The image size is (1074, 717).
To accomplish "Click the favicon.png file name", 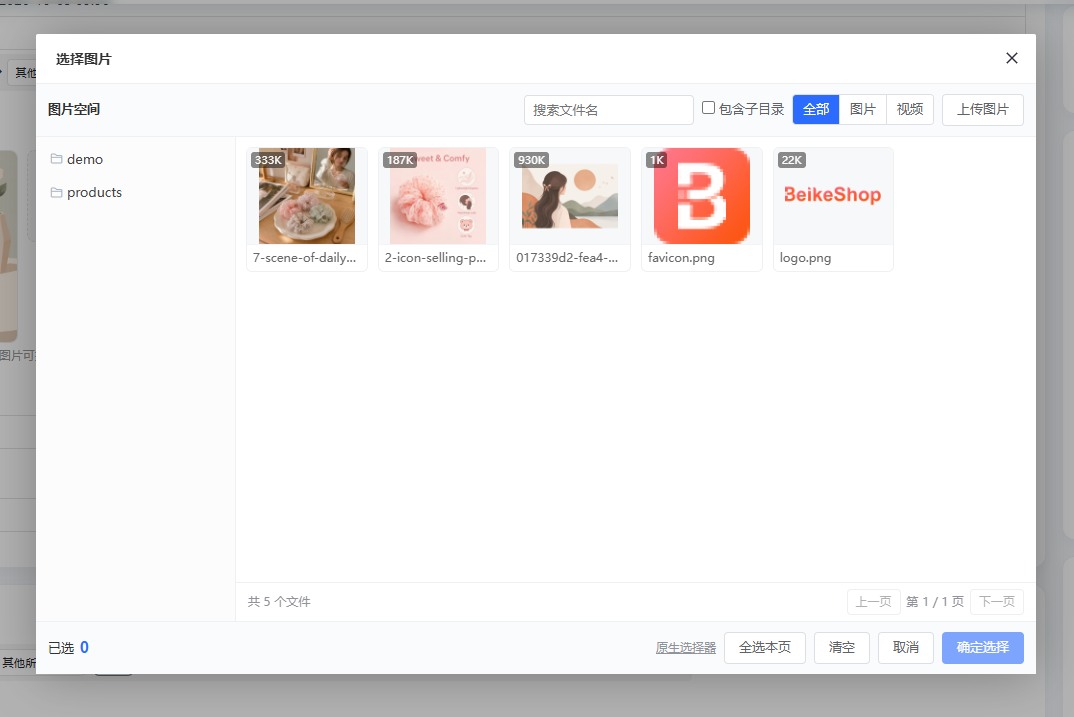I will coord(681,257).
